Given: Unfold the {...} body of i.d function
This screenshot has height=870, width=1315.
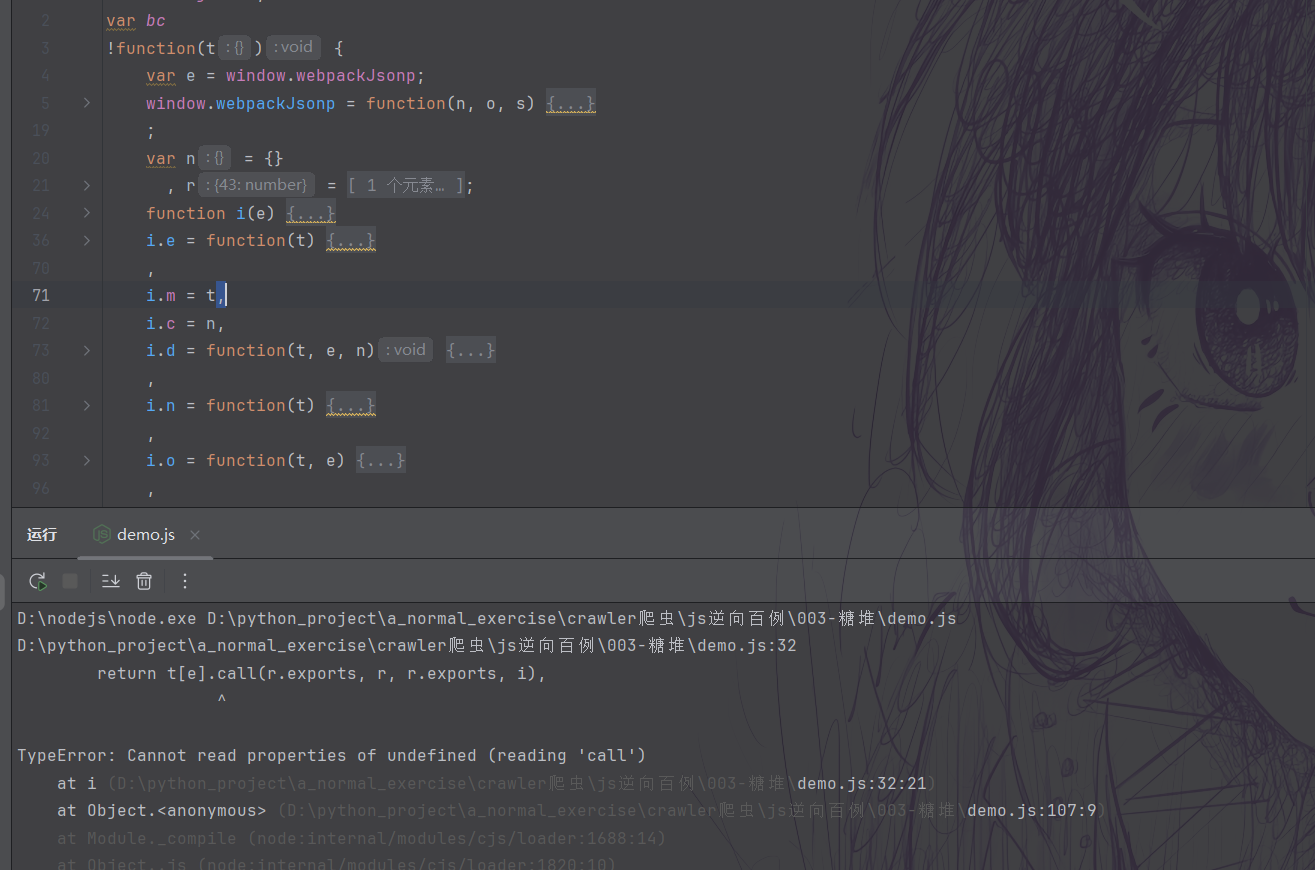Looking at the screenshot, I should coord(470,350).
